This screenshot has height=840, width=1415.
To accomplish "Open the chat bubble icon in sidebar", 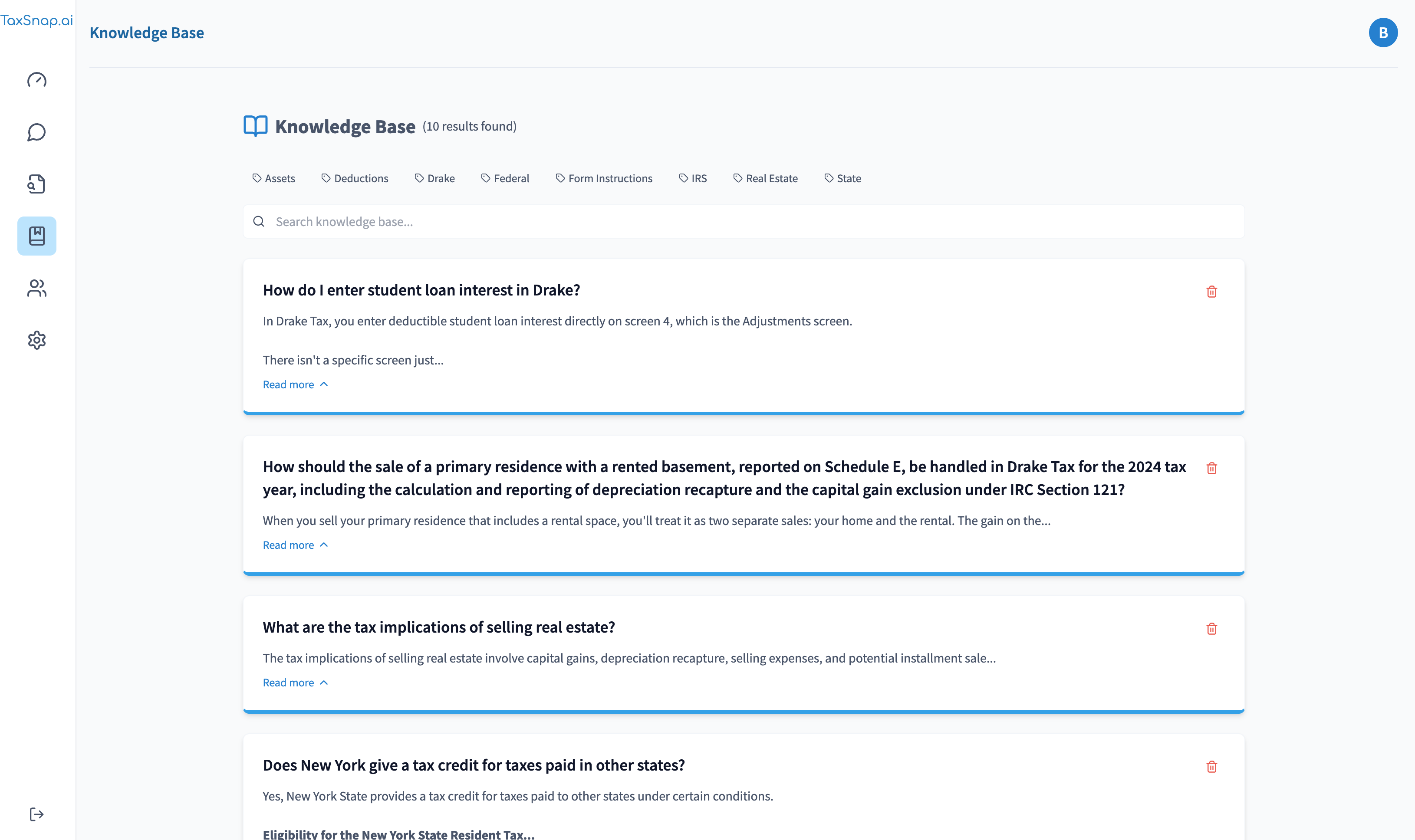I will click(37, 132).
